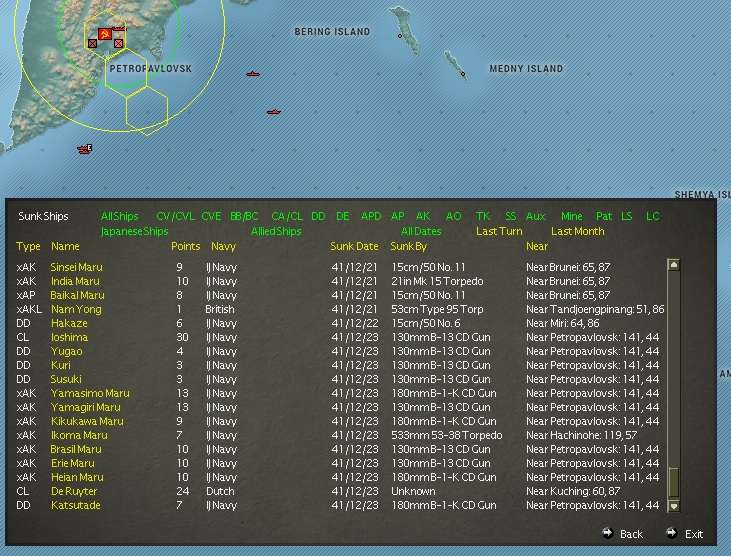Filter by DD ship type

tap(318, 216)
